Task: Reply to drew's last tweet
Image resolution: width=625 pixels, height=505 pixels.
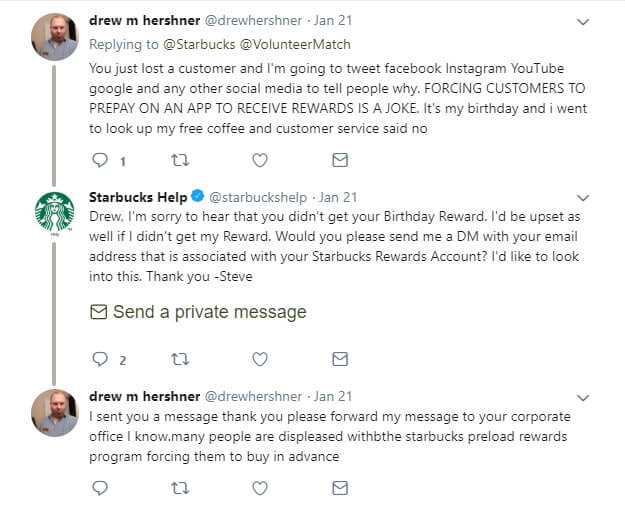Action: click(99, 487)
